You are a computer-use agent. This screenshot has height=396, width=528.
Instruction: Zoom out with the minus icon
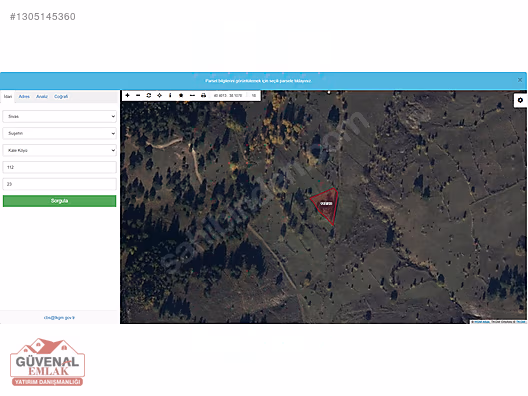(138, 95)
